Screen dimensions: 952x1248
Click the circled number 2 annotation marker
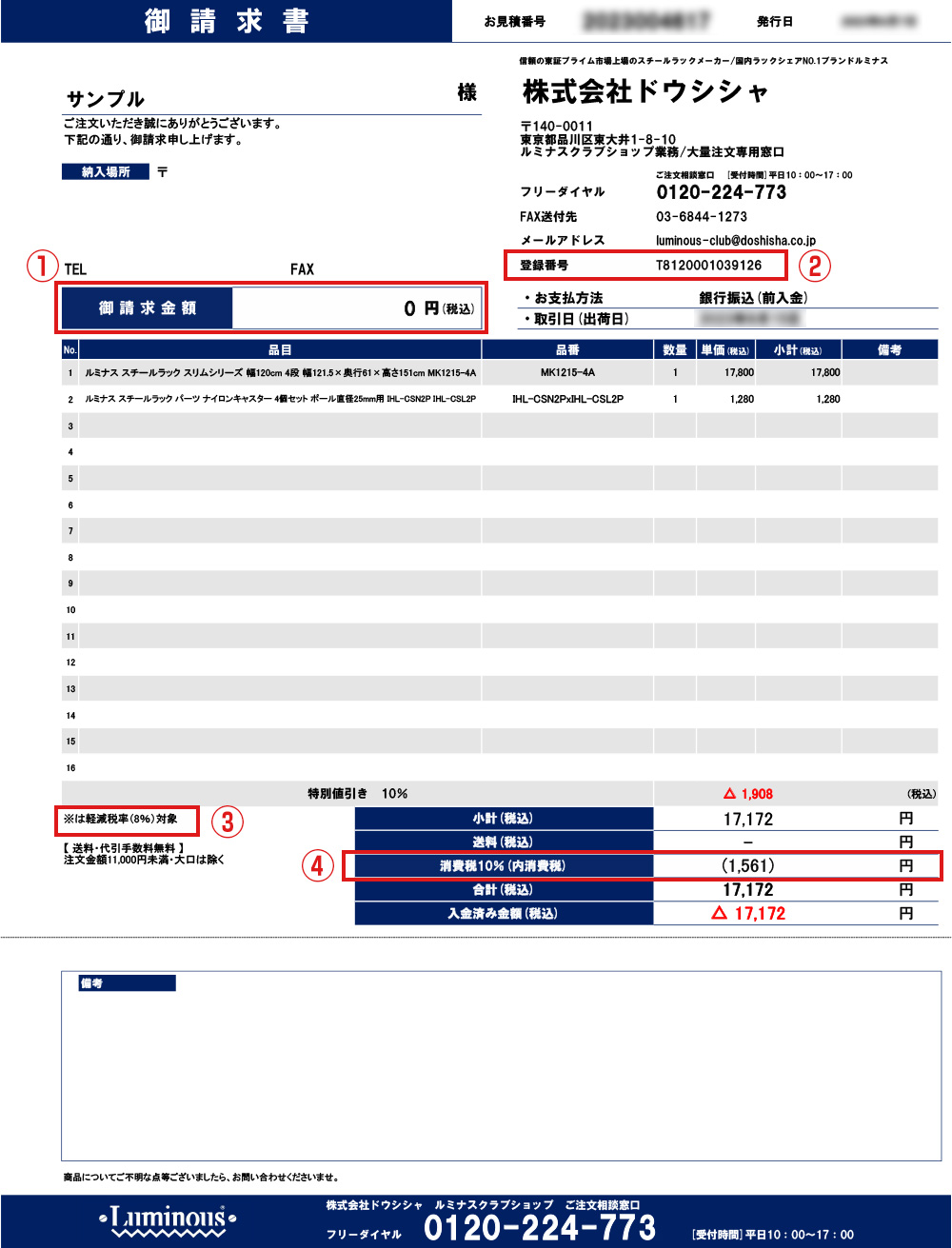click(x=814, y=266)
